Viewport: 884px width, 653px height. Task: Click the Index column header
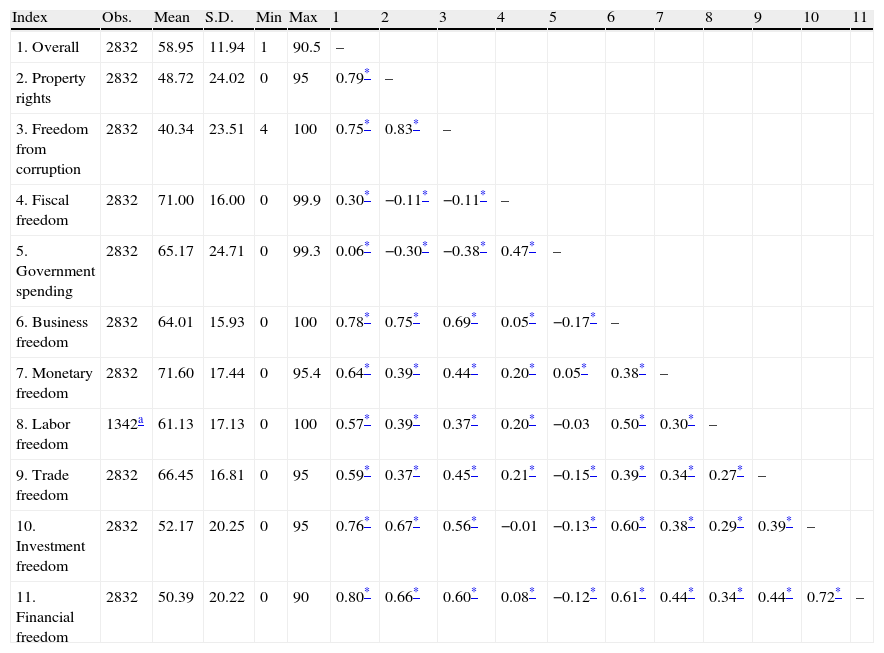(28, 19)
